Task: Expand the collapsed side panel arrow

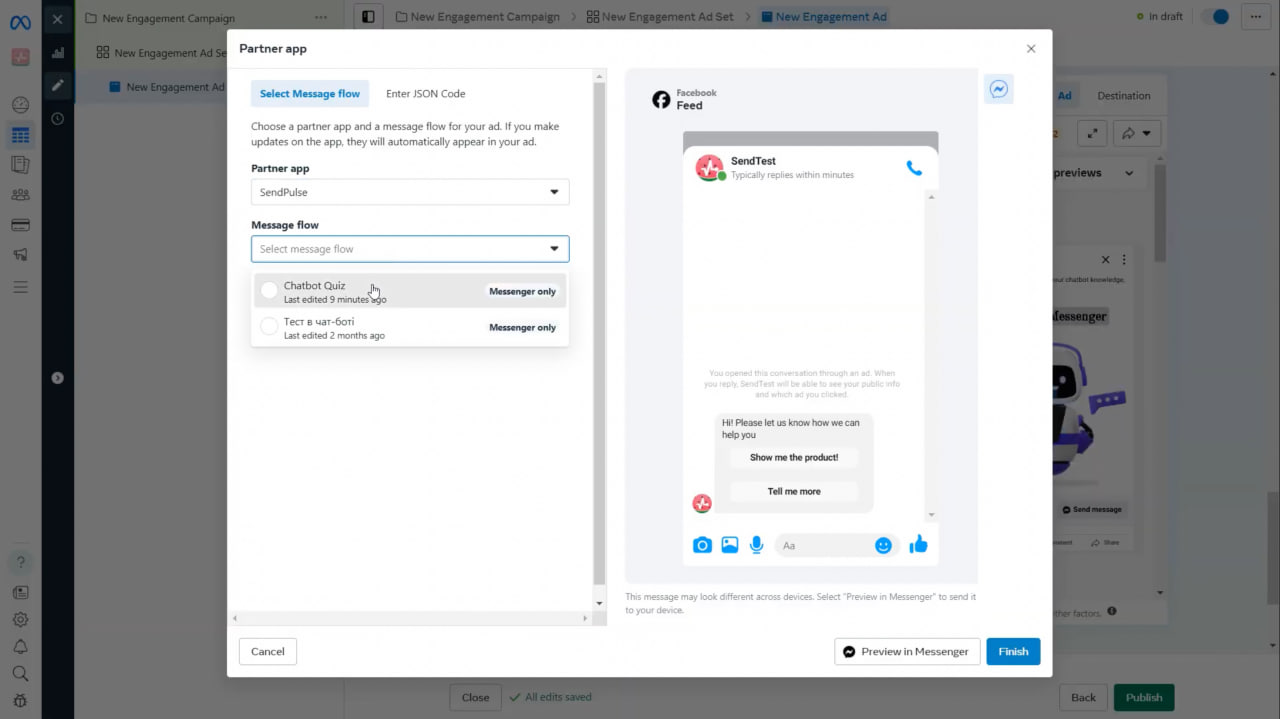Action: tap(57, 378)
